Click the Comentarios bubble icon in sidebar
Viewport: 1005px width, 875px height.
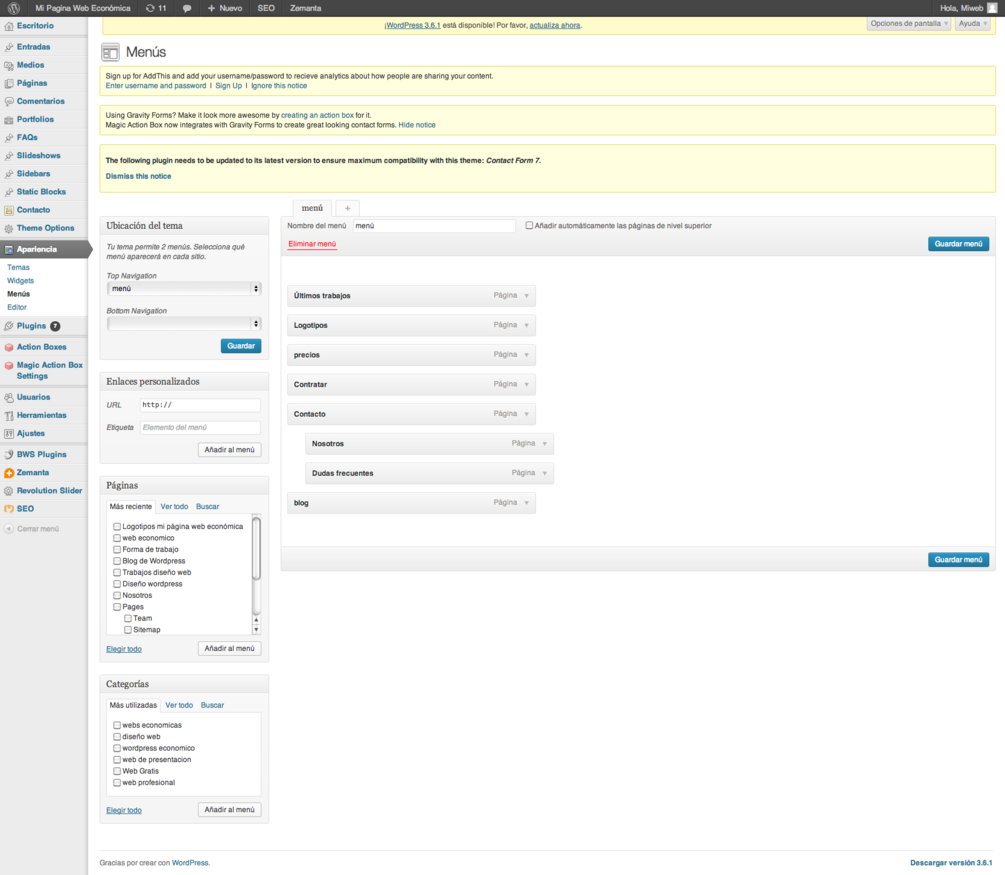pos(9,101)
